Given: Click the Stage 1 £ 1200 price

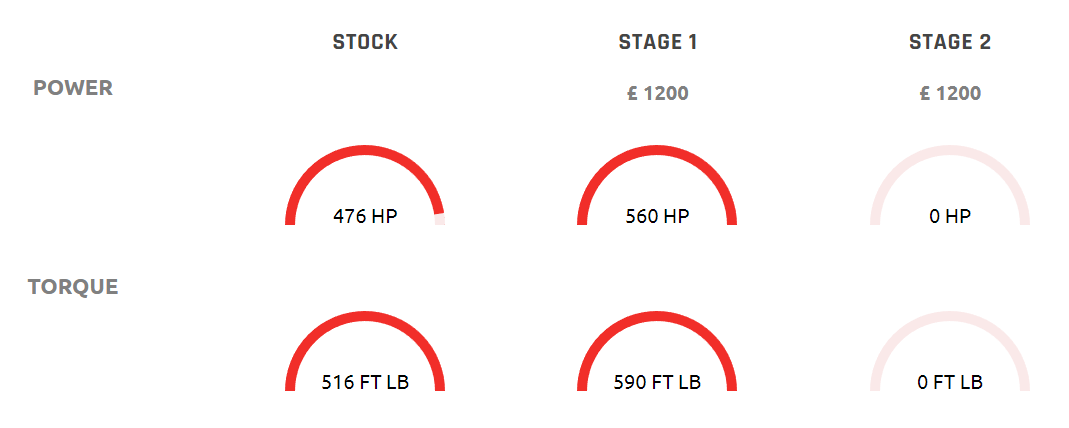Looking at the screenshot, I should tap(657, 93).
